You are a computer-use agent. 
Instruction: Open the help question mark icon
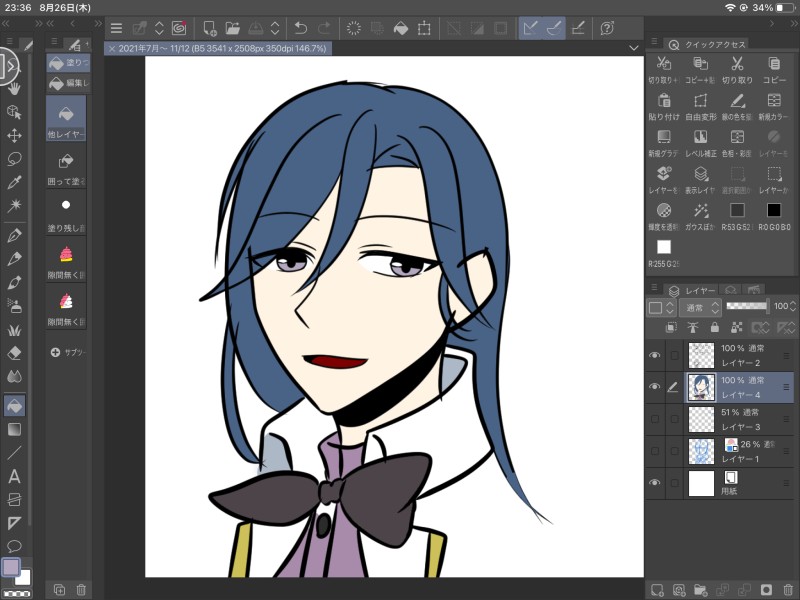click(607, 28)
